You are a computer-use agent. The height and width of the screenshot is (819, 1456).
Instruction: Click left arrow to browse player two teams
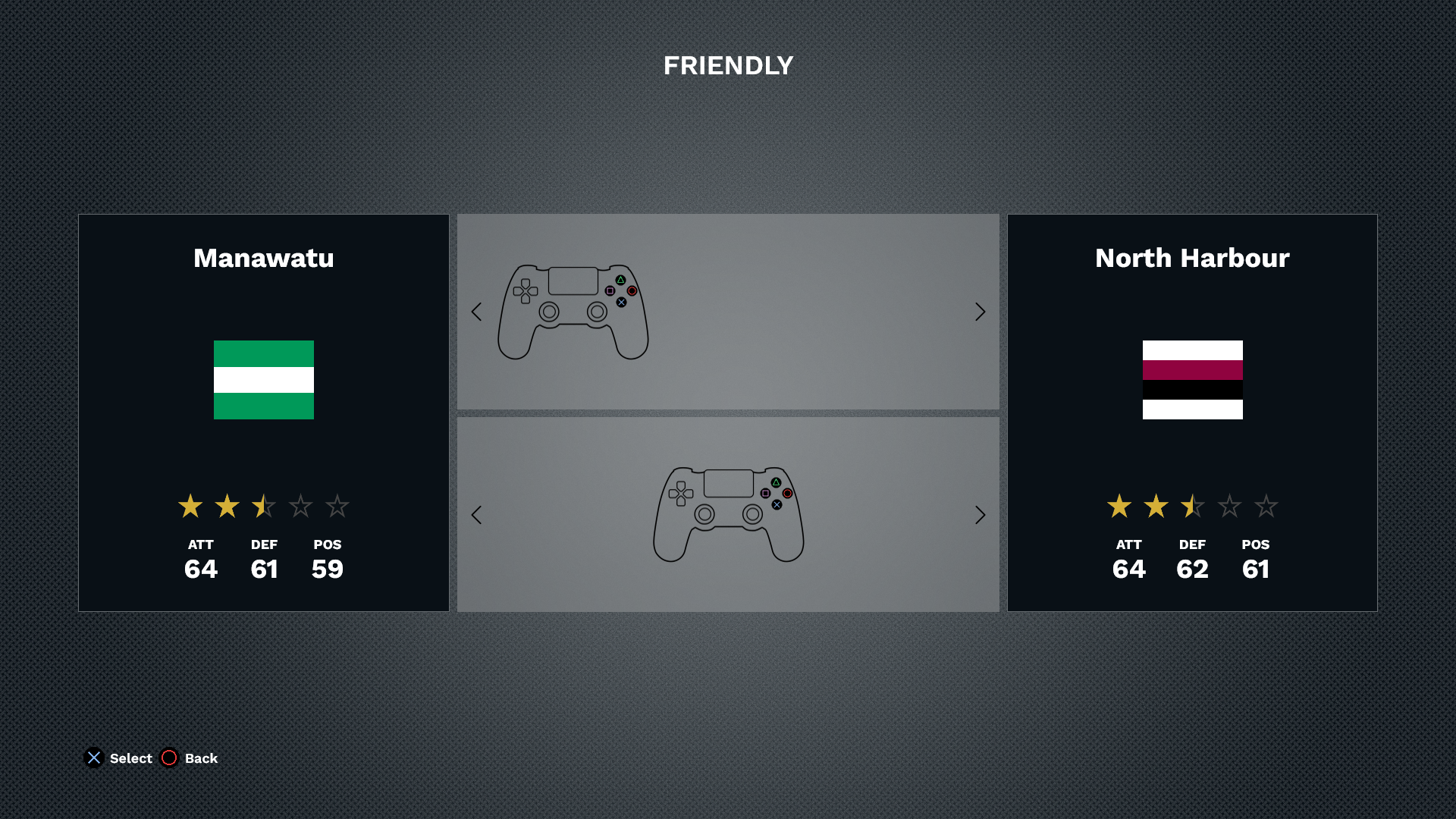point(477,514)
